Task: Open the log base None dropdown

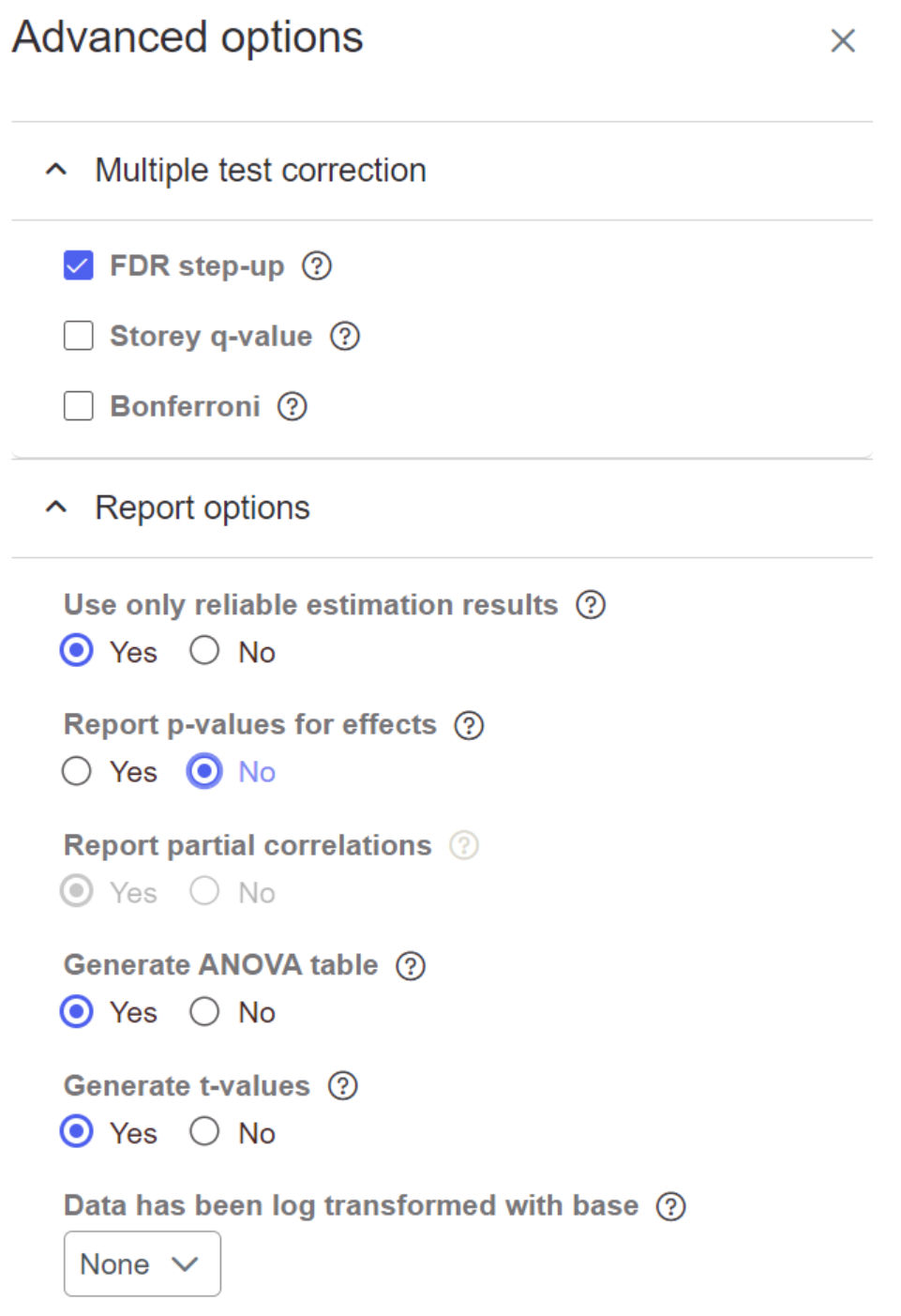Action: coord(142,1263)
